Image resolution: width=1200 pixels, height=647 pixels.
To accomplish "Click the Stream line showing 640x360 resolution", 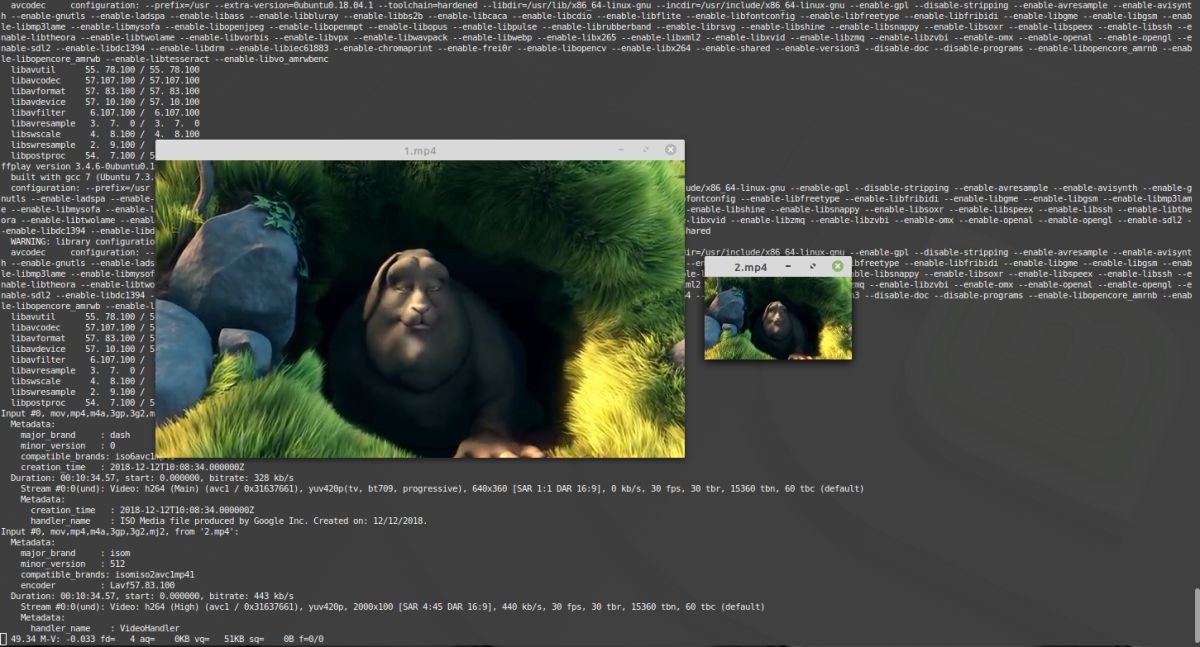I will tap(442, 489).
